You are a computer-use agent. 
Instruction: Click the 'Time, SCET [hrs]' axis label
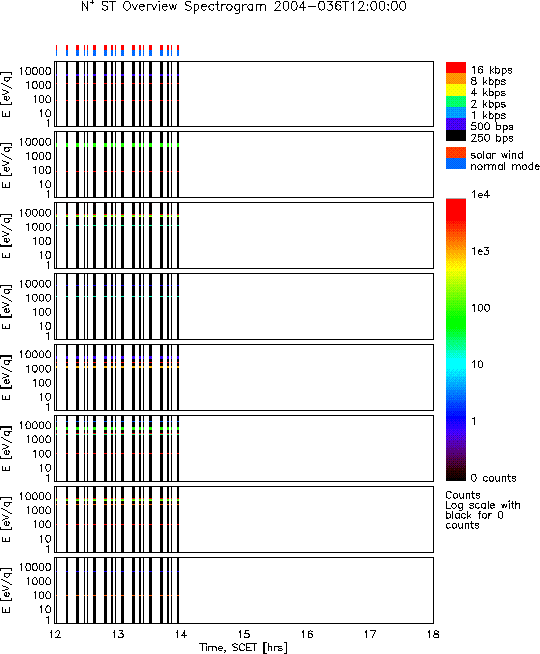(x=243, y=648)
